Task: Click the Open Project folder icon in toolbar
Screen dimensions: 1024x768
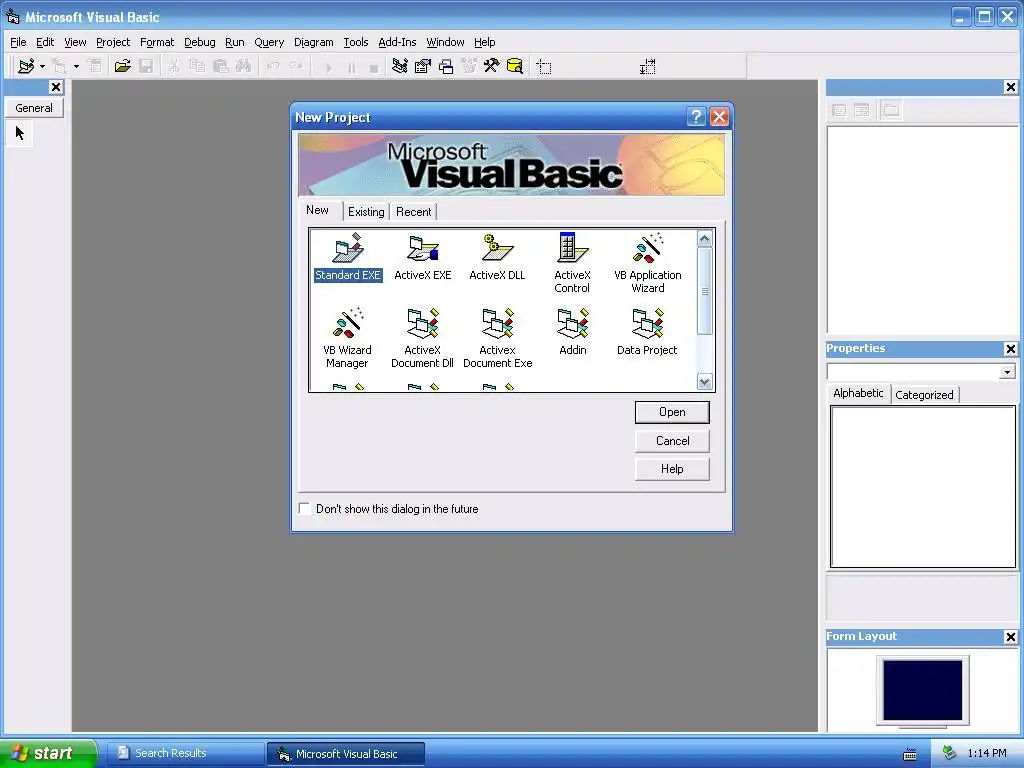Action: (122, 66)
